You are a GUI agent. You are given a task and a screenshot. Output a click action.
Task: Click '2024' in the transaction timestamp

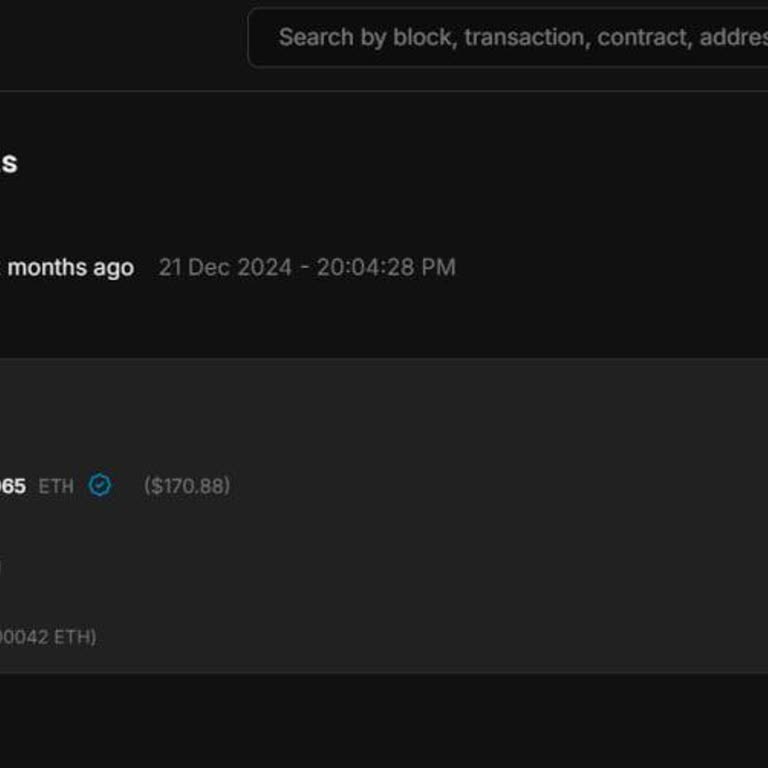click(264, 268)
